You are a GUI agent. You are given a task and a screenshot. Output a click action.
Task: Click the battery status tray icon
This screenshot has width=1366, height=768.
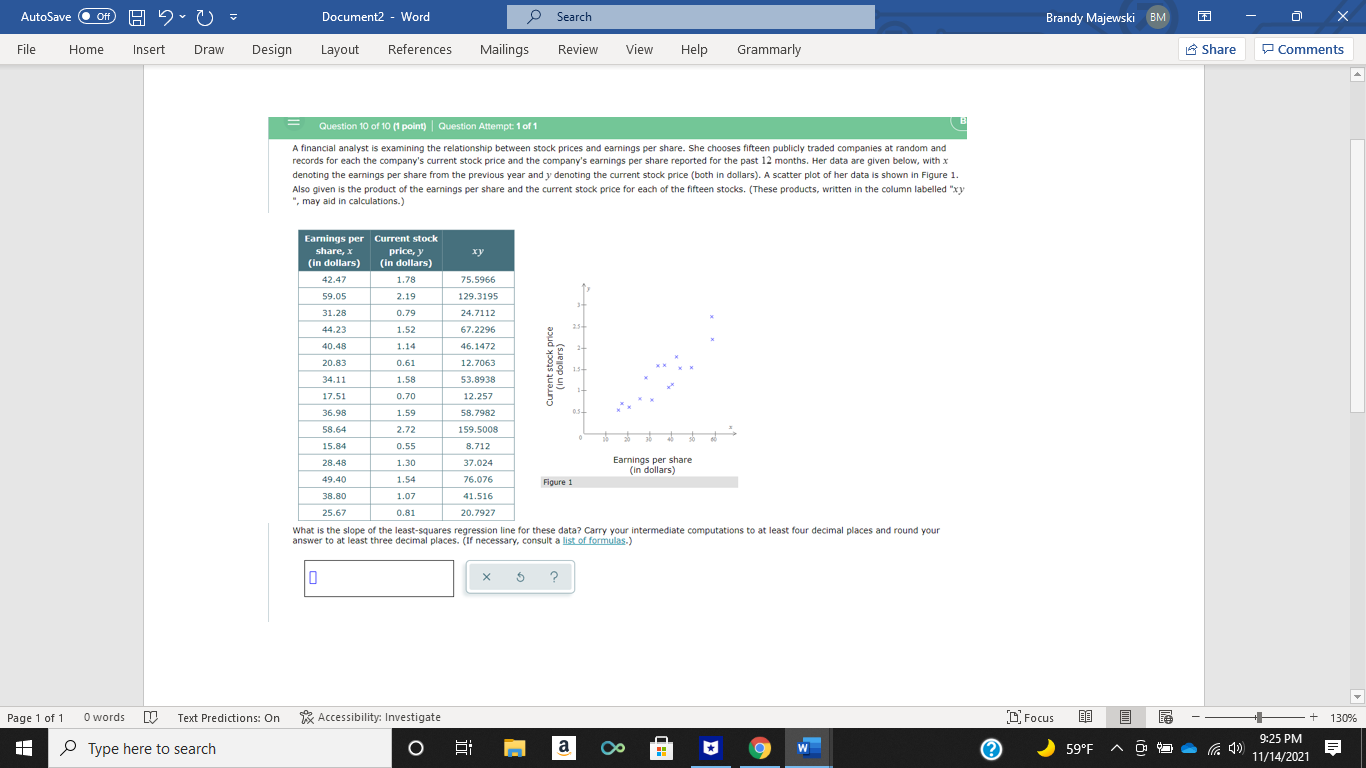(1167, 748)
